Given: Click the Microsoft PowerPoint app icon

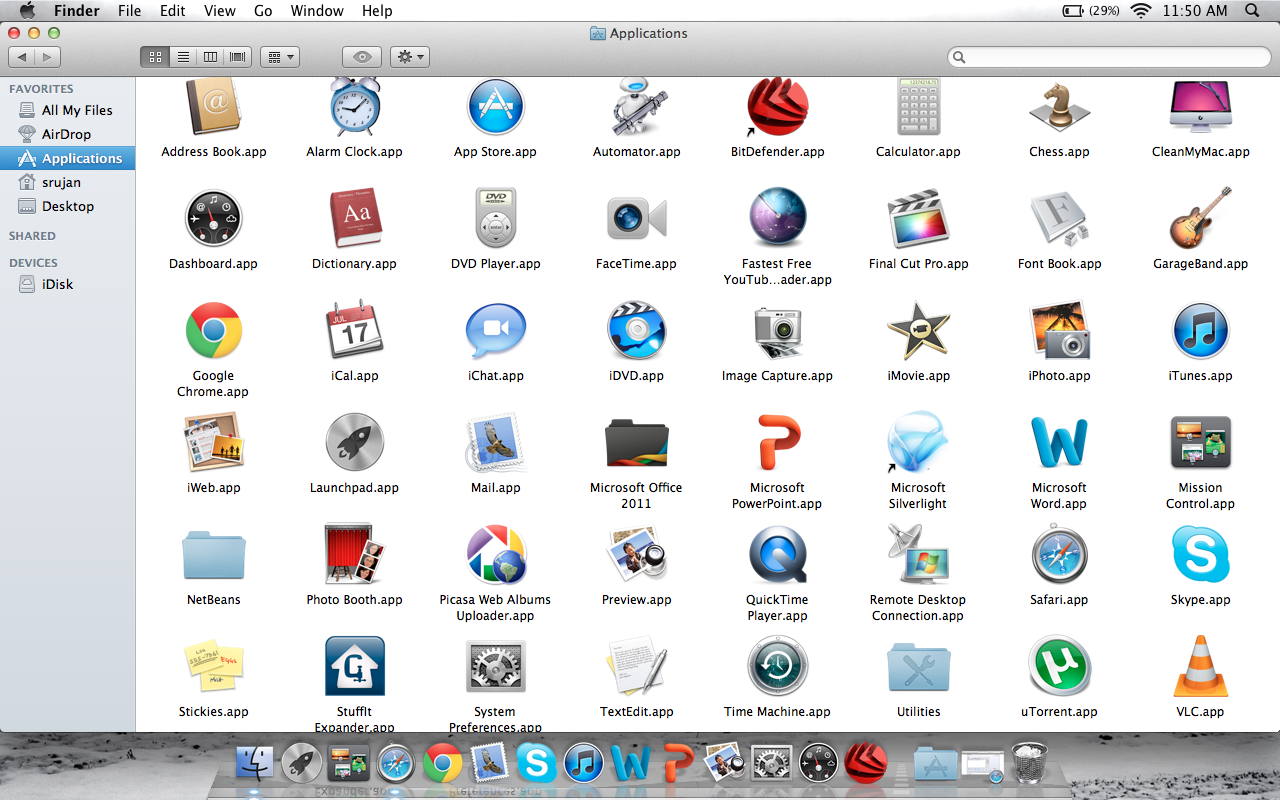Looking at the screenshot, I should pos(777,442).
